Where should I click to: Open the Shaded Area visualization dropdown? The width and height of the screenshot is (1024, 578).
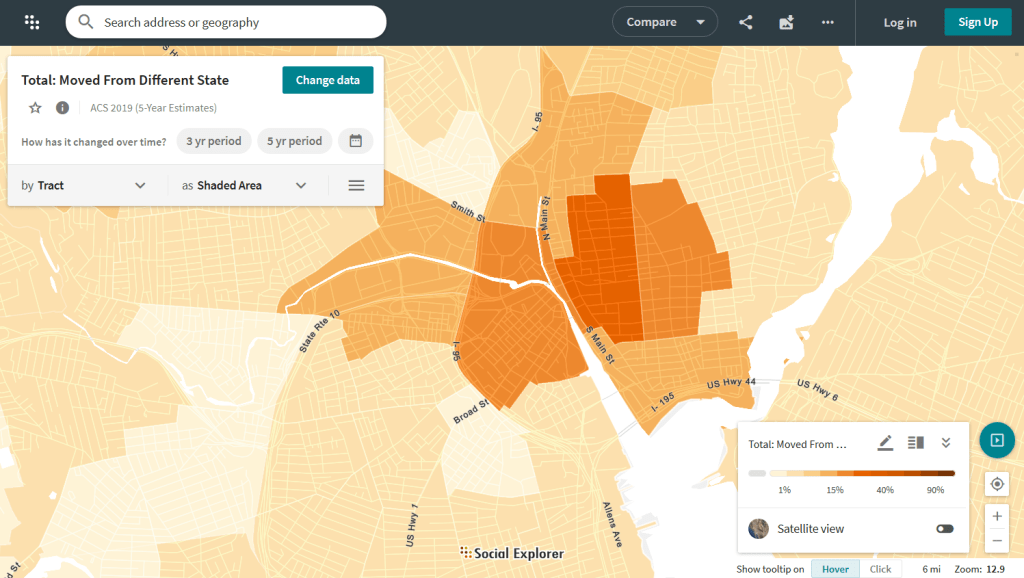click(244, 185)
